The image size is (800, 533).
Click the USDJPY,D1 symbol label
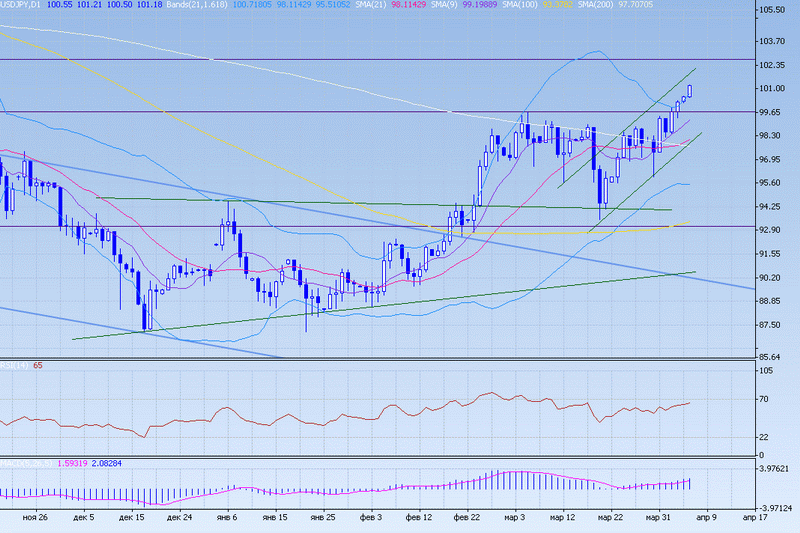(x=20, y=6)
